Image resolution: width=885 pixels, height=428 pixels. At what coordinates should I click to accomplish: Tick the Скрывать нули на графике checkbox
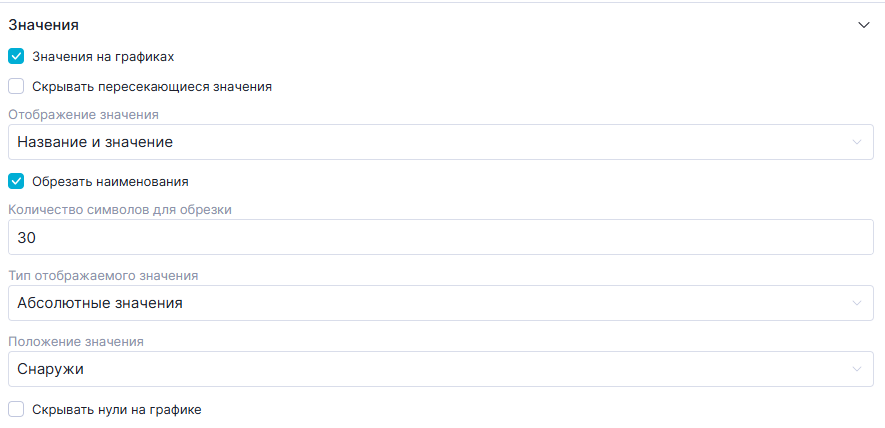(16, 409)
